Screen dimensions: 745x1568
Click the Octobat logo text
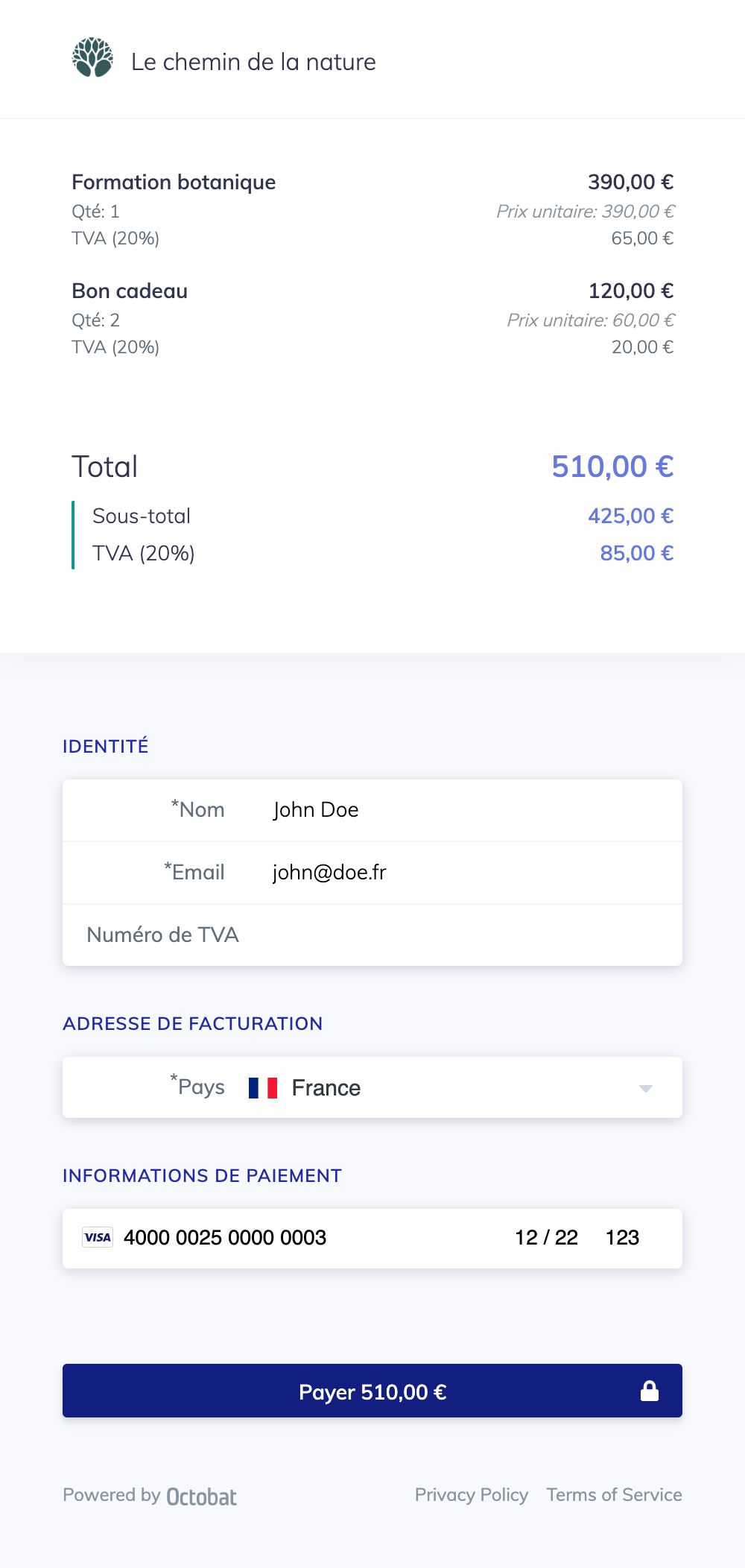(201, 1496)
